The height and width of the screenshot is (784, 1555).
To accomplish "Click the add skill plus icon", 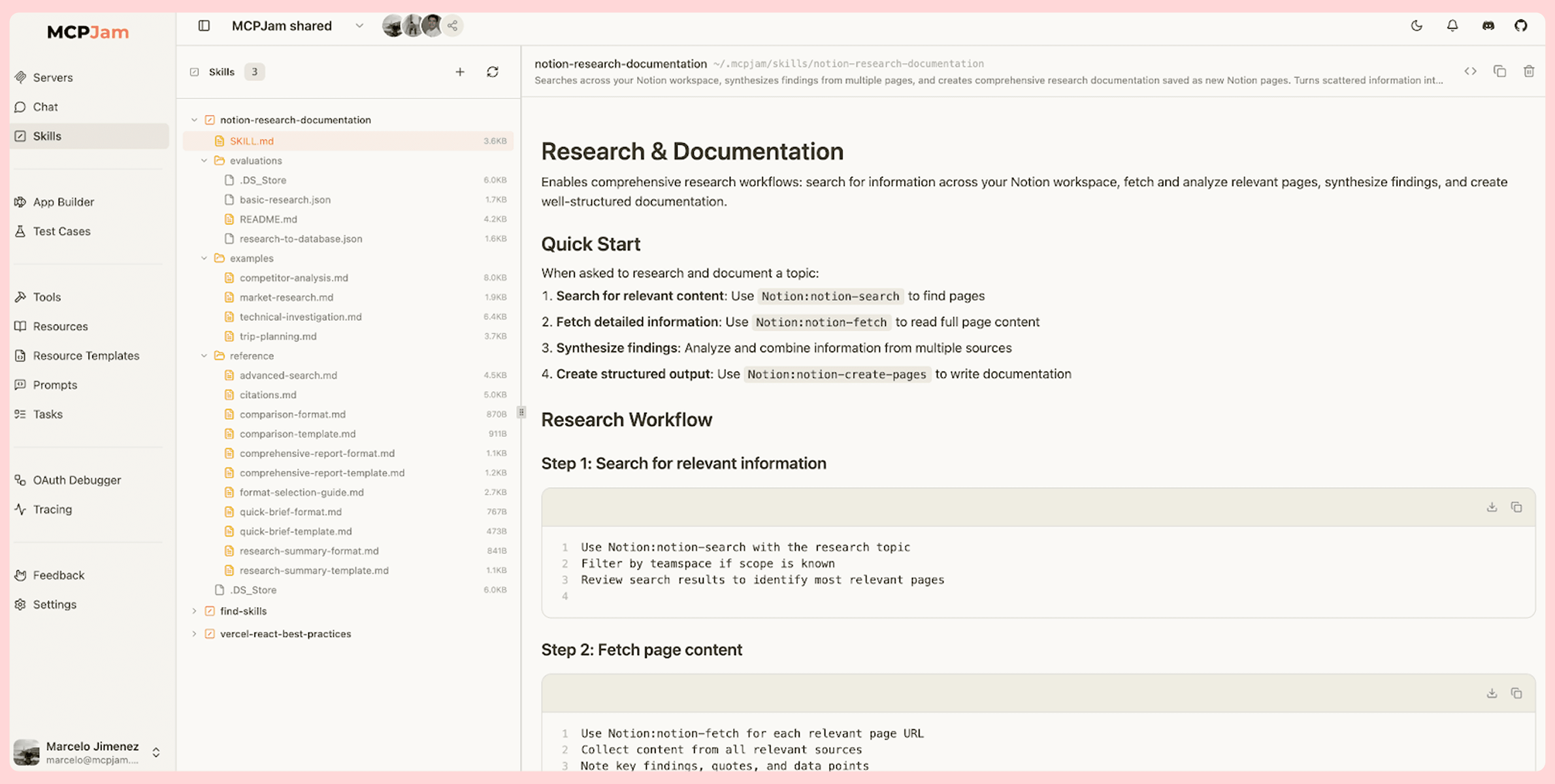I will (x=460, y=72).
